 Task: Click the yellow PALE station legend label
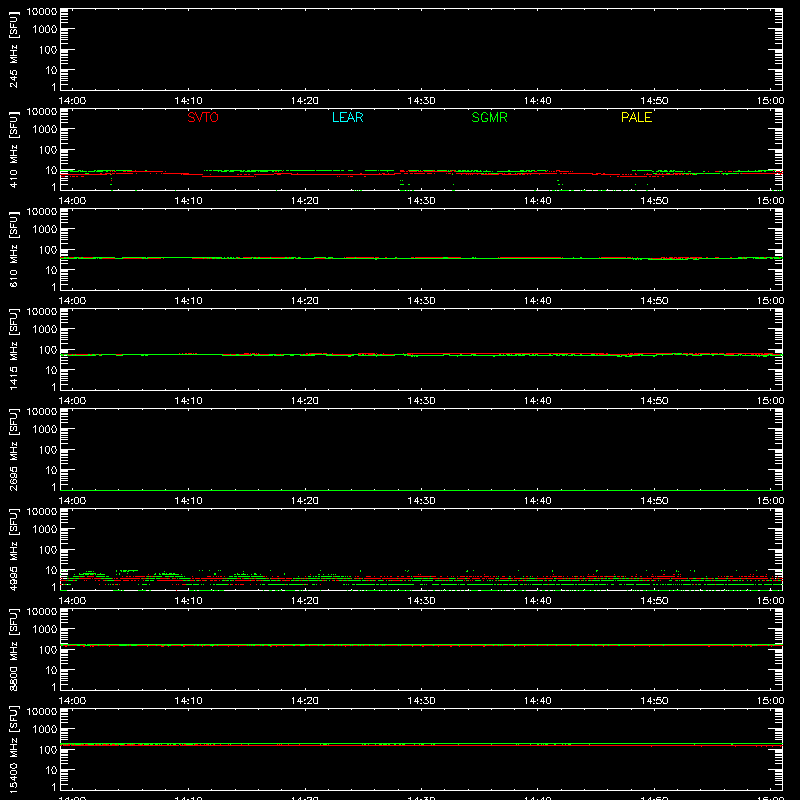(x=636, y=117)
